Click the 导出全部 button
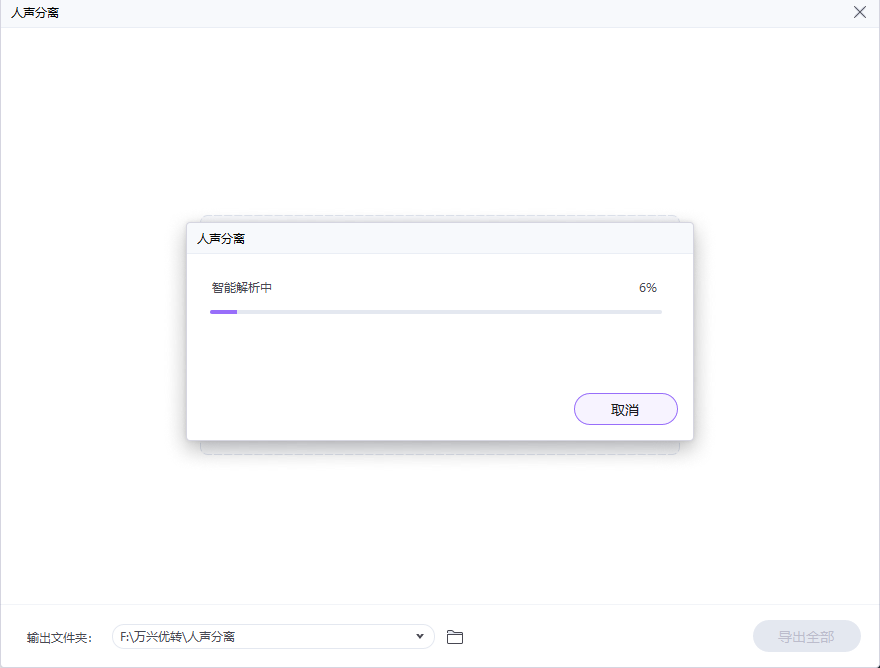880x668 pixels. (806, 637)
